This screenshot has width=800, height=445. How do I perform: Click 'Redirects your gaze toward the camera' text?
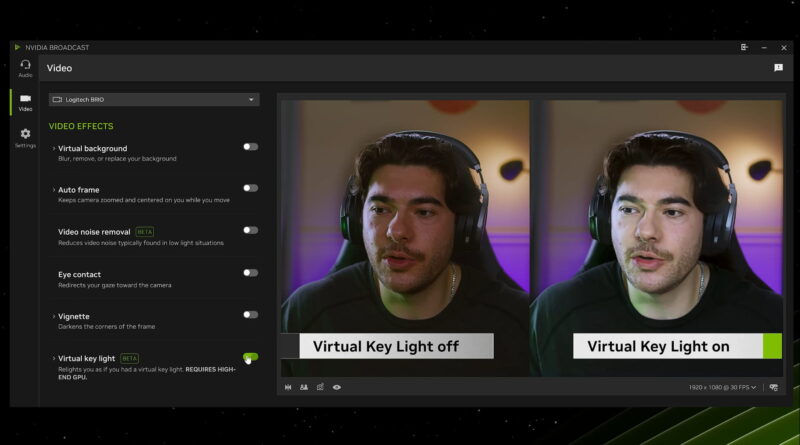(115, 285)
